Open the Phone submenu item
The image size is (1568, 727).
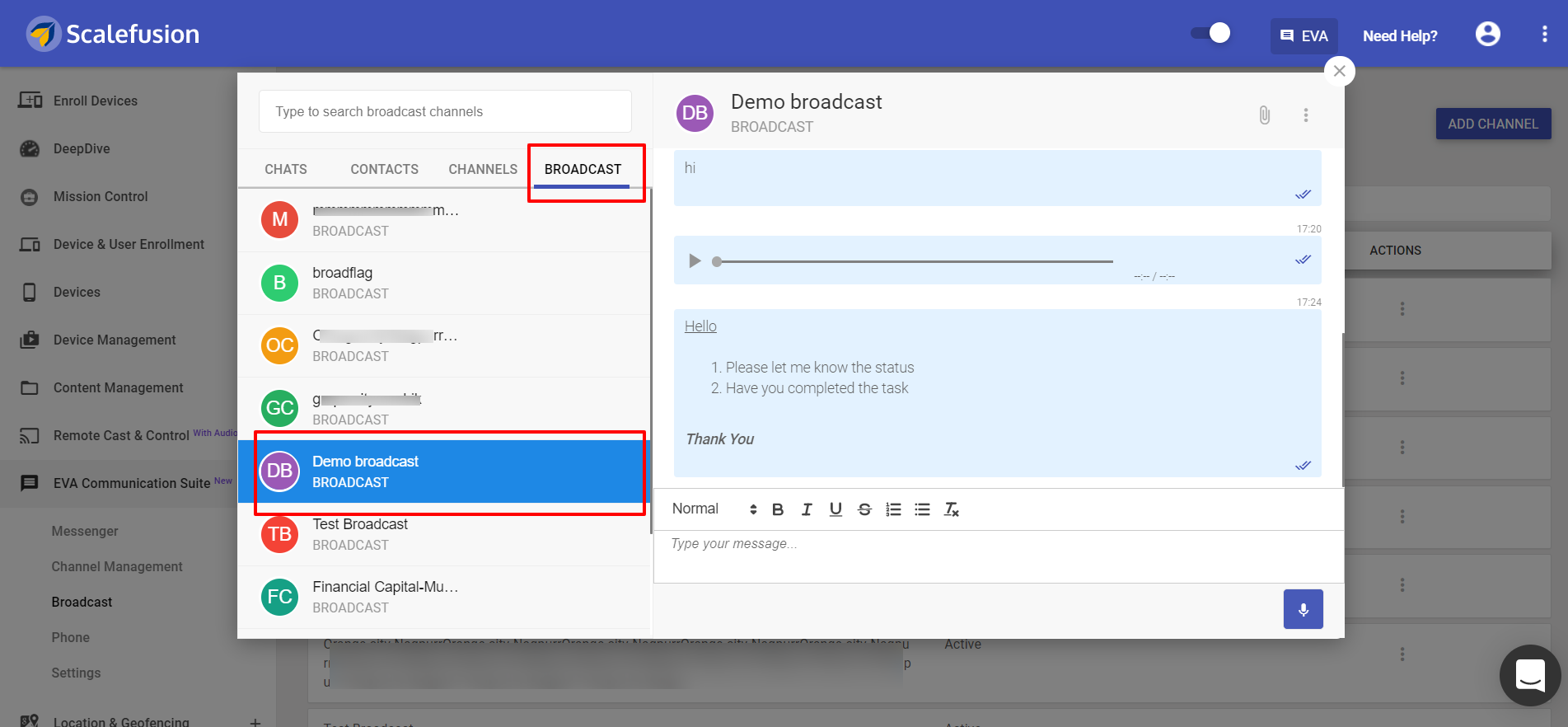[x=70, y=637]
